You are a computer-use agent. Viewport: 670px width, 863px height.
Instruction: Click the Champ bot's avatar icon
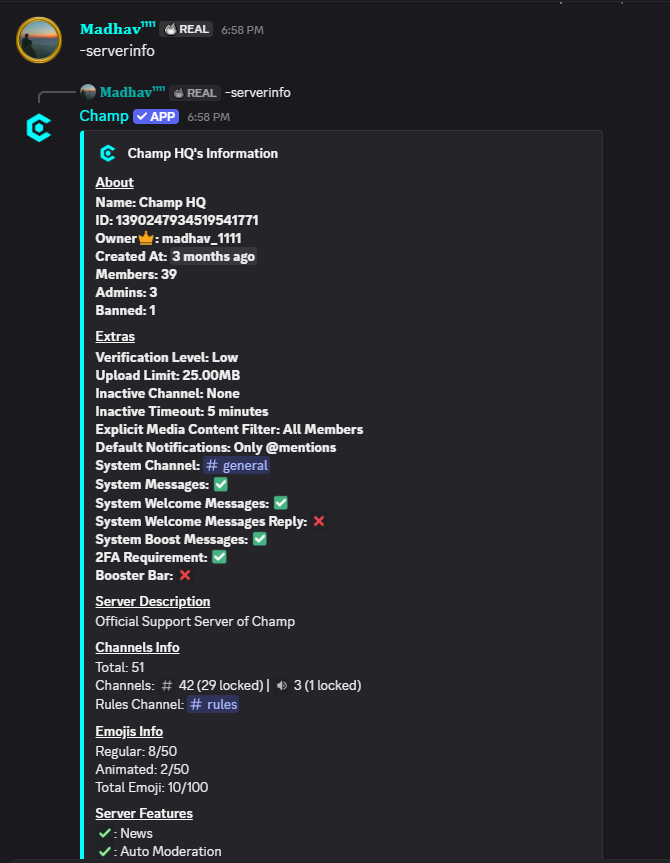tap(39, 128)
